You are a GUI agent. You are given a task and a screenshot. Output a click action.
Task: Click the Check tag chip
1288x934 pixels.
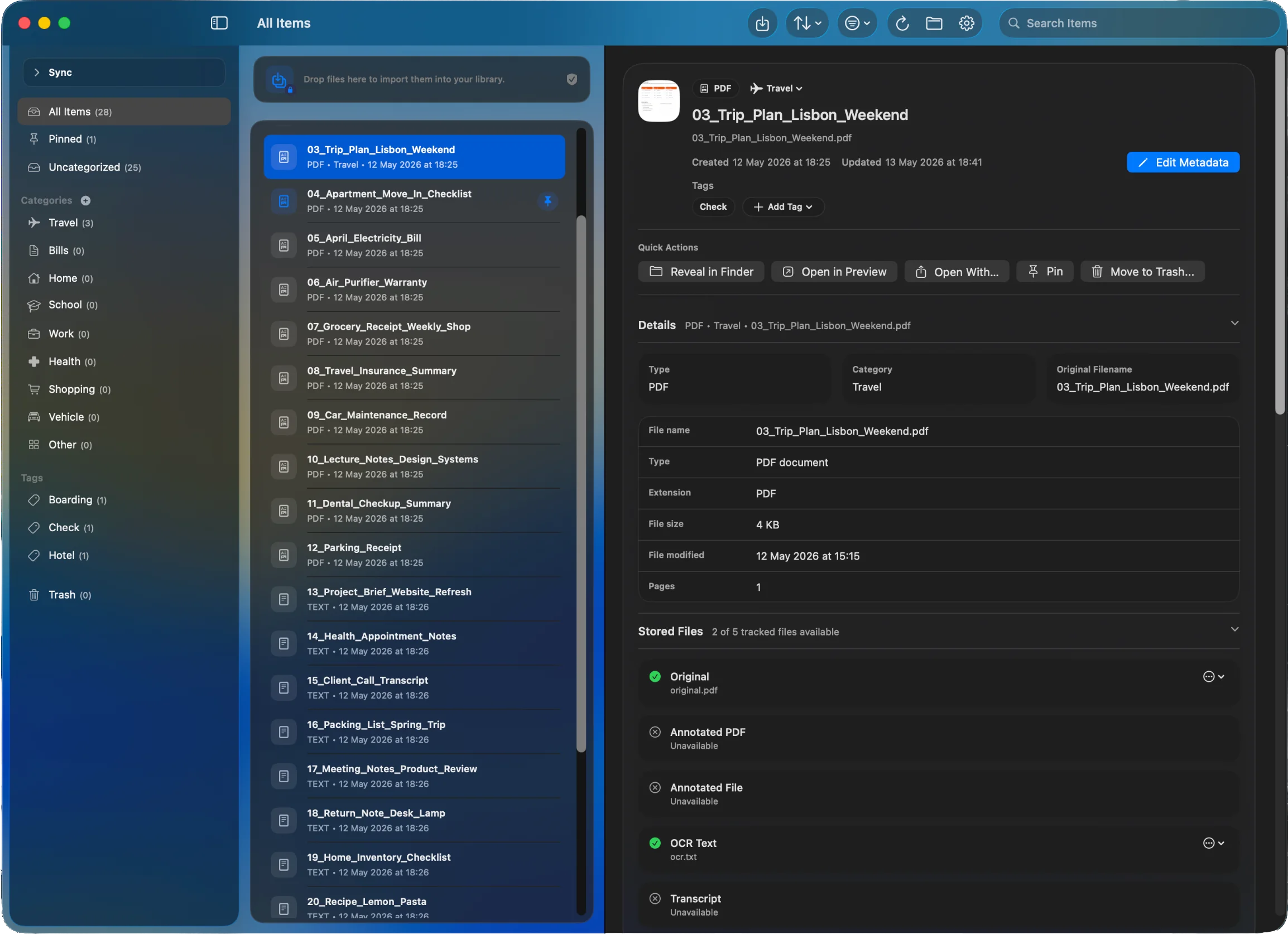pos(713,206)
